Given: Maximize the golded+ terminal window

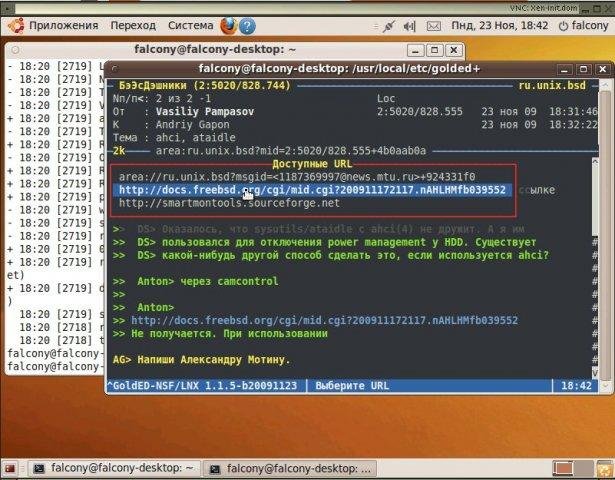Looking at the screenshot, I should click(x=584, y=70).
